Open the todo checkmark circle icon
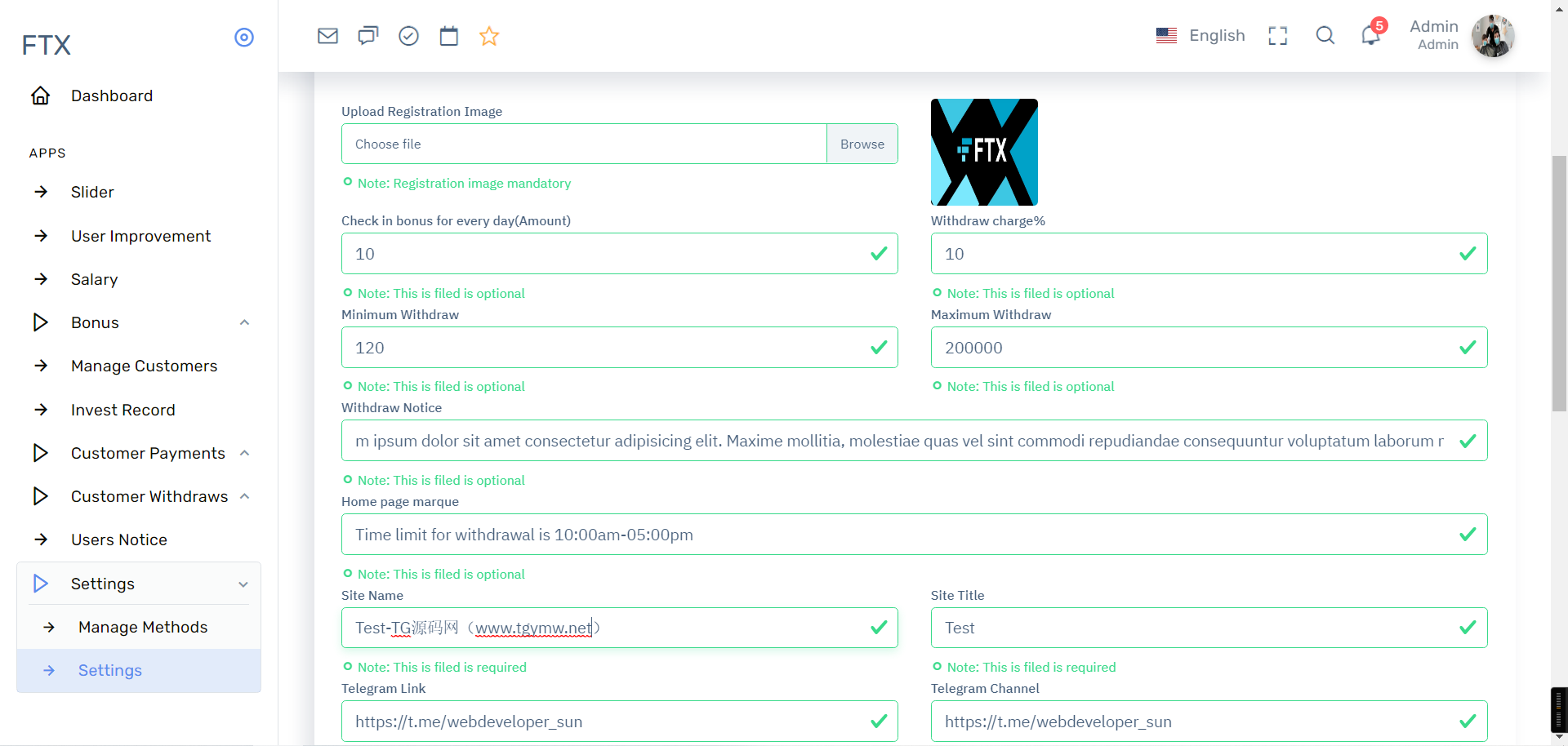 pos(408,36)
